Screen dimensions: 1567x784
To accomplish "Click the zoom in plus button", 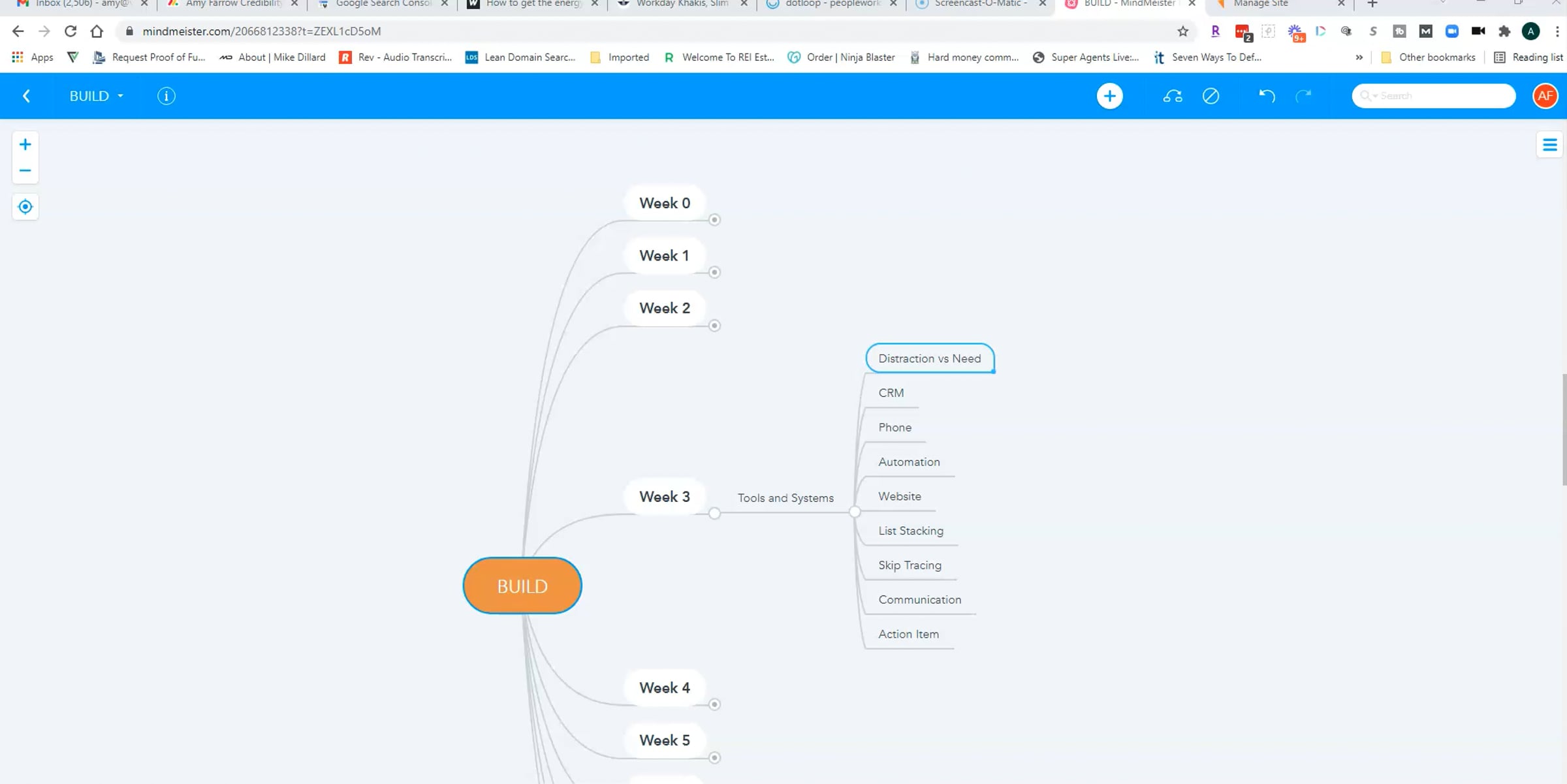I will pos(25,144).
